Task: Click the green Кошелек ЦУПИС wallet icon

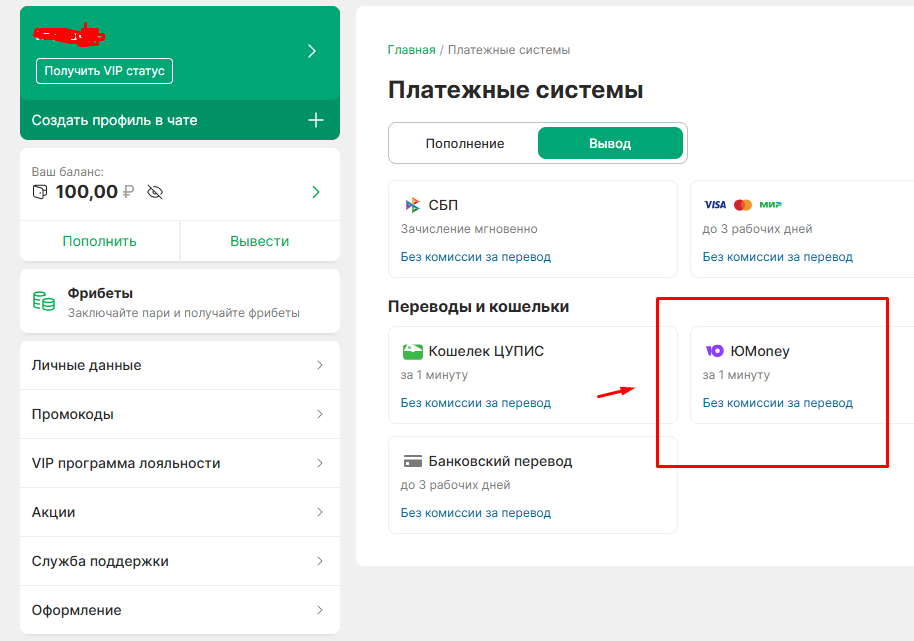Action: pyautogui.click(x=413, y=351)
